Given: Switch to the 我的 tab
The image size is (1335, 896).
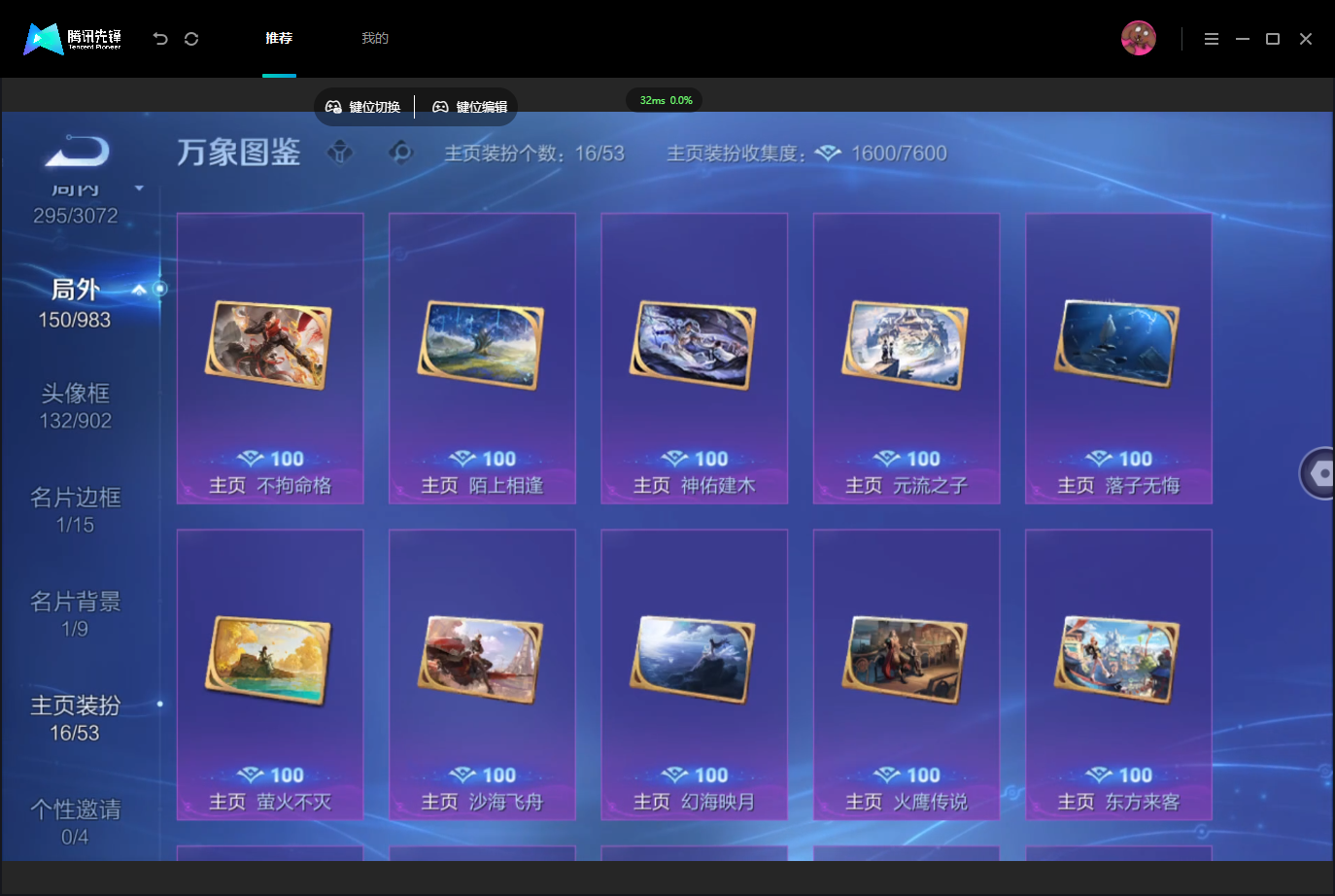Looking at the screenshot, I should pyautogui.click(x=375, y=39).
